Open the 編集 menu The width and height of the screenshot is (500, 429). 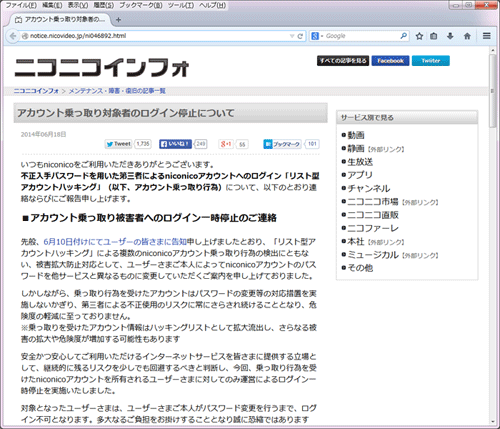[52, 5]
